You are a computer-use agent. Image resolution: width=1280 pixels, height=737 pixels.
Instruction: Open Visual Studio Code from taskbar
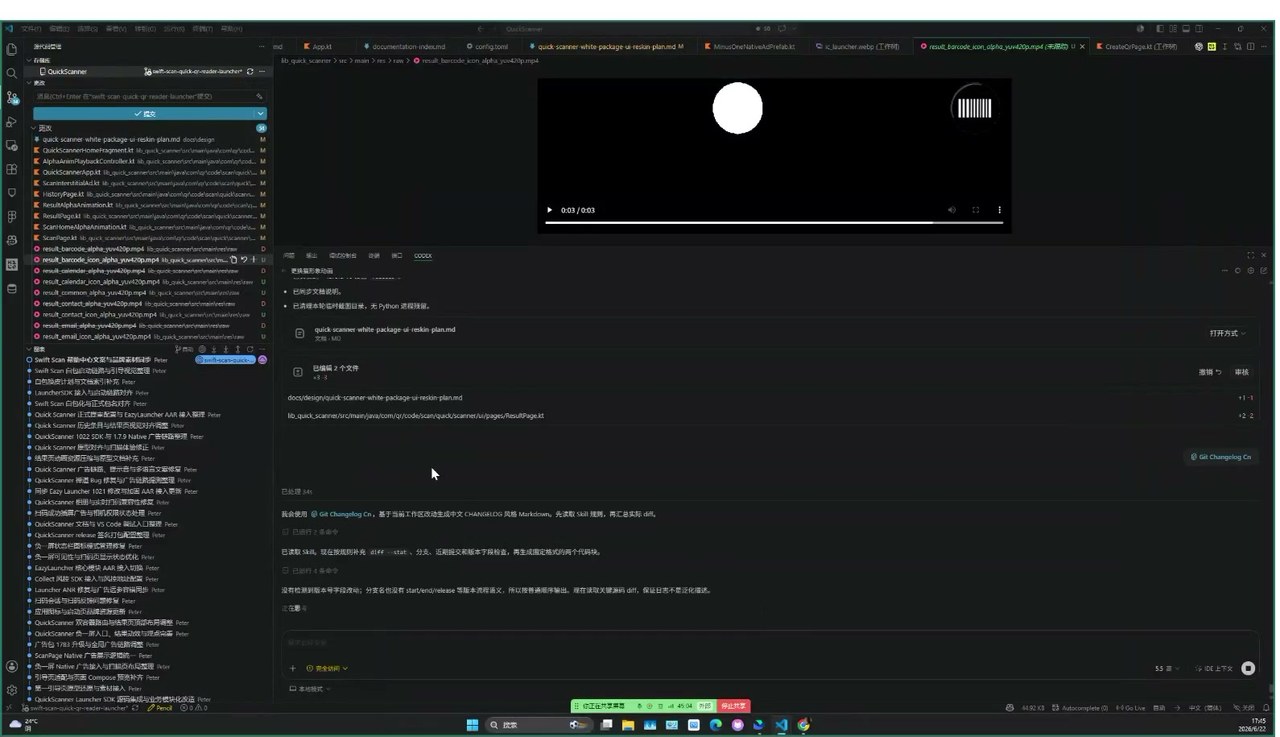click(x=781, y=725)
